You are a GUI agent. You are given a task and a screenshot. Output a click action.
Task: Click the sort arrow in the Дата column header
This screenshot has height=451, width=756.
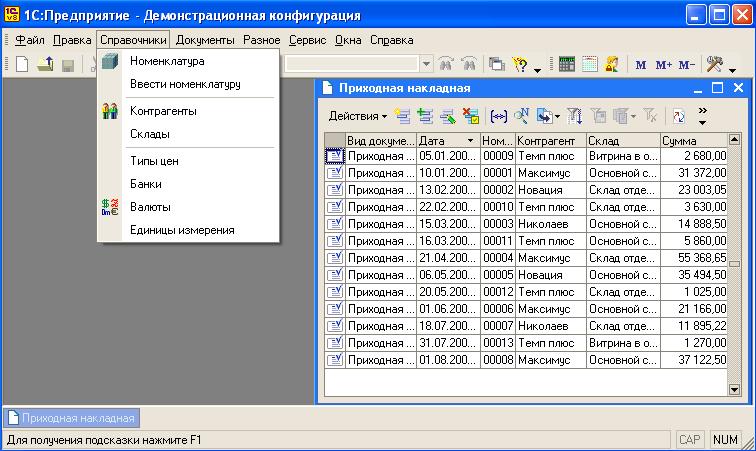[471, 140]
